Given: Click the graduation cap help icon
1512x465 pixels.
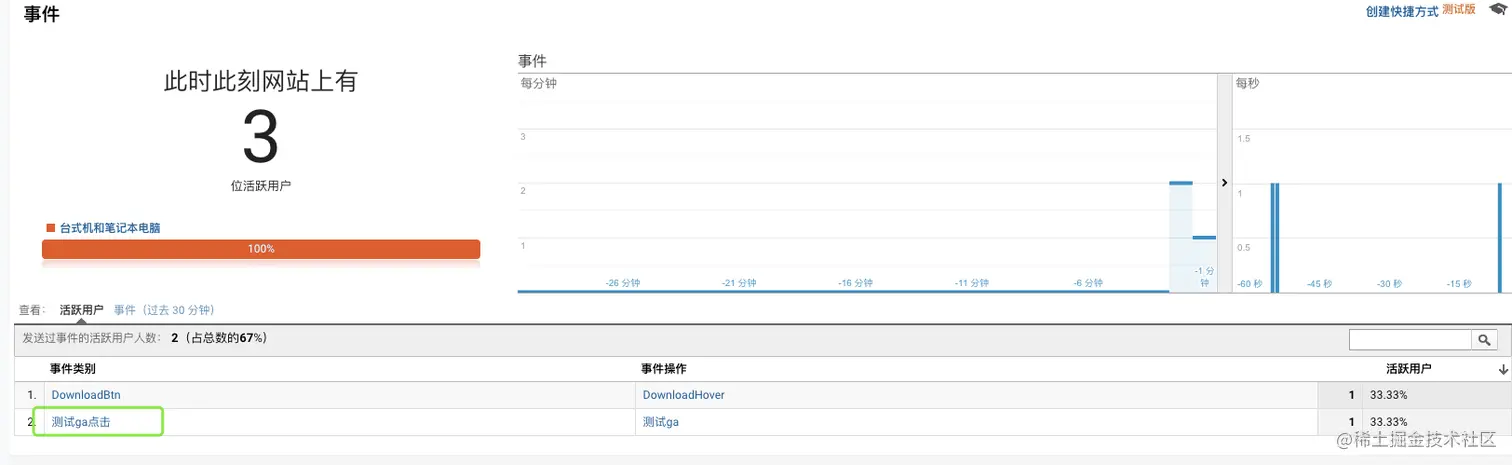Looking at the screenshot, I should pos(1497,9).
